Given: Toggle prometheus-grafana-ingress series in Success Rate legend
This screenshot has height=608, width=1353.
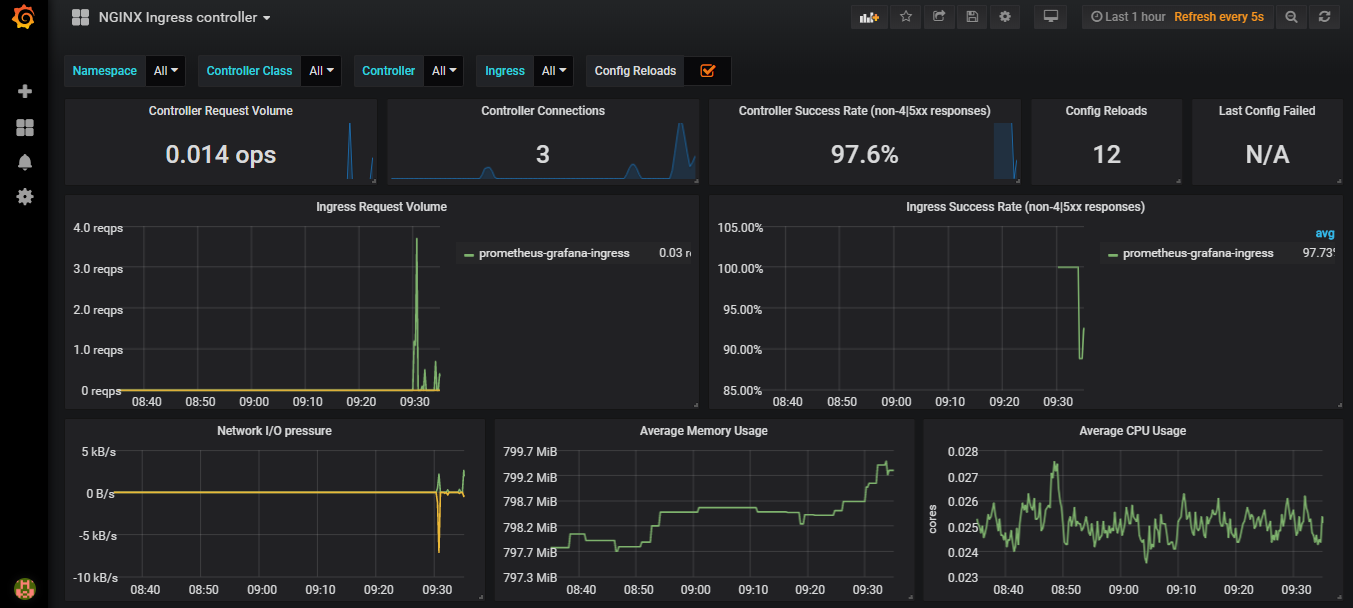Looking at the screenshot, I should [1198, 253].
